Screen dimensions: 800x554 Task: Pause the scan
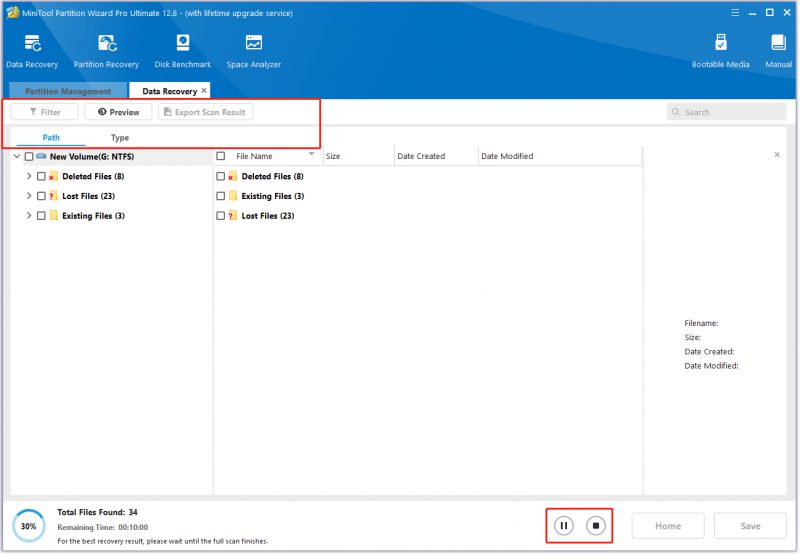point(564,525)
